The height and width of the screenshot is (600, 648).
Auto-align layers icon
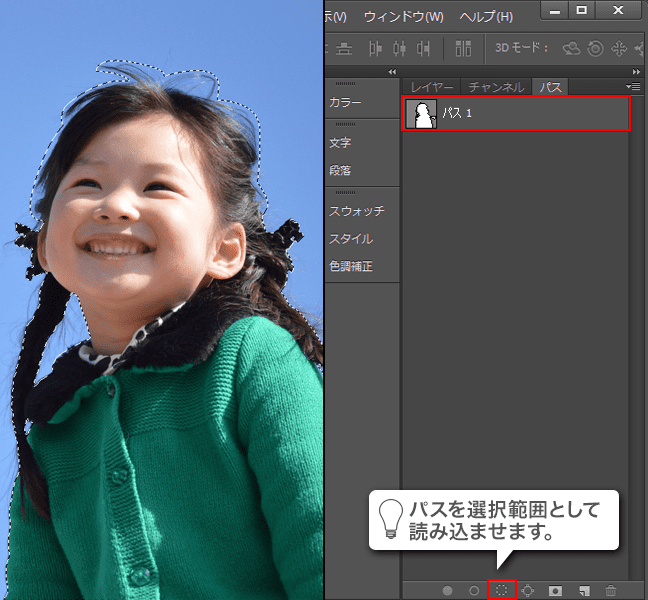click(x=463, y=48)
